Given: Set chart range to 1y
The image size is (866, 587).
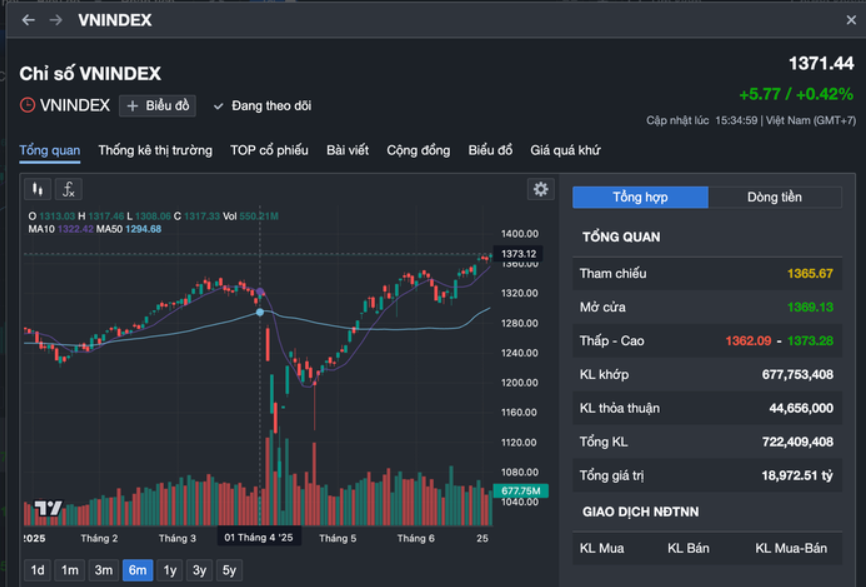Looking at the screenshot, I should [170, 570].
